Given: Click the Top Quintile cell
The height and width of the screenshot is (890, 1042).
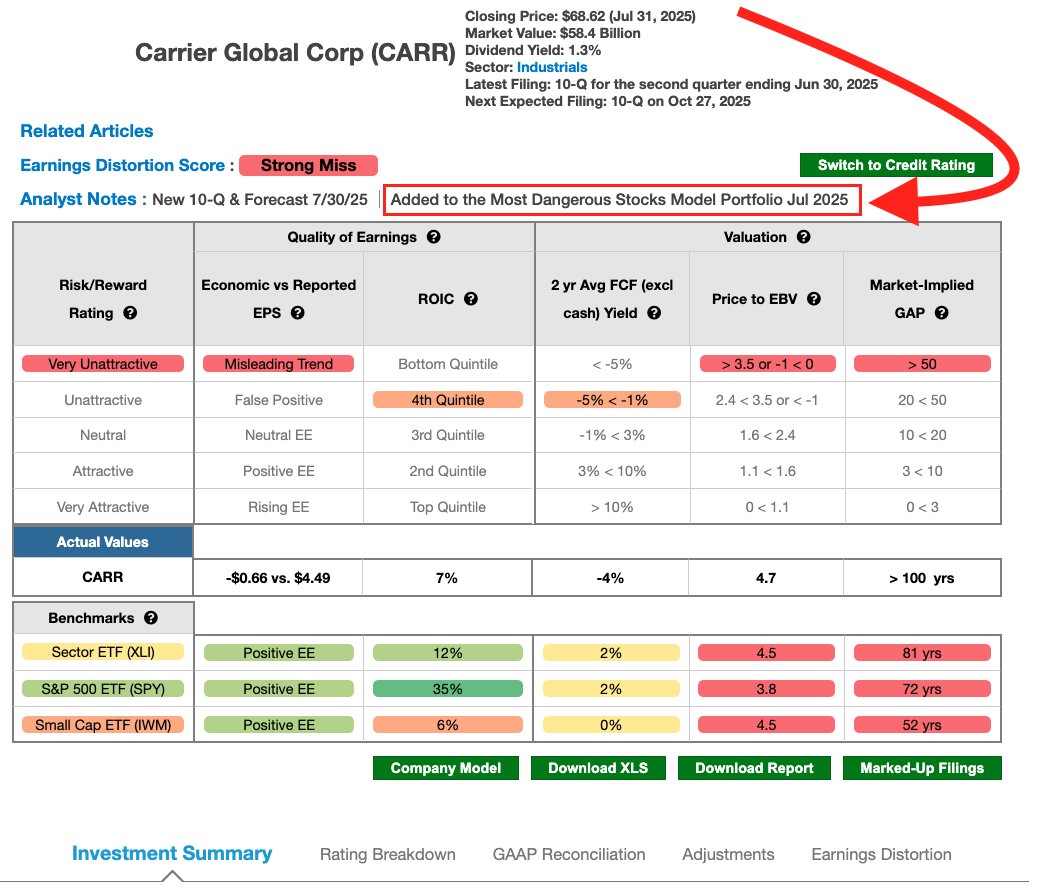Looking at the screenshot, I should 448,507.
